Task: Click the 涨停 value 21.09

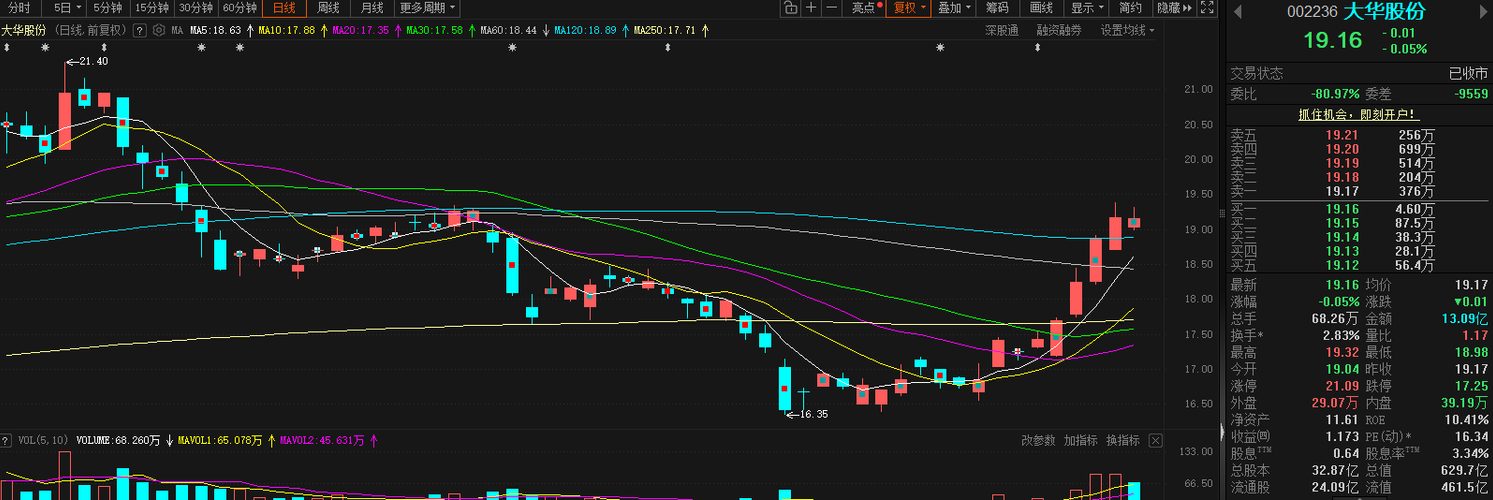Action: tap(1342, 385)
